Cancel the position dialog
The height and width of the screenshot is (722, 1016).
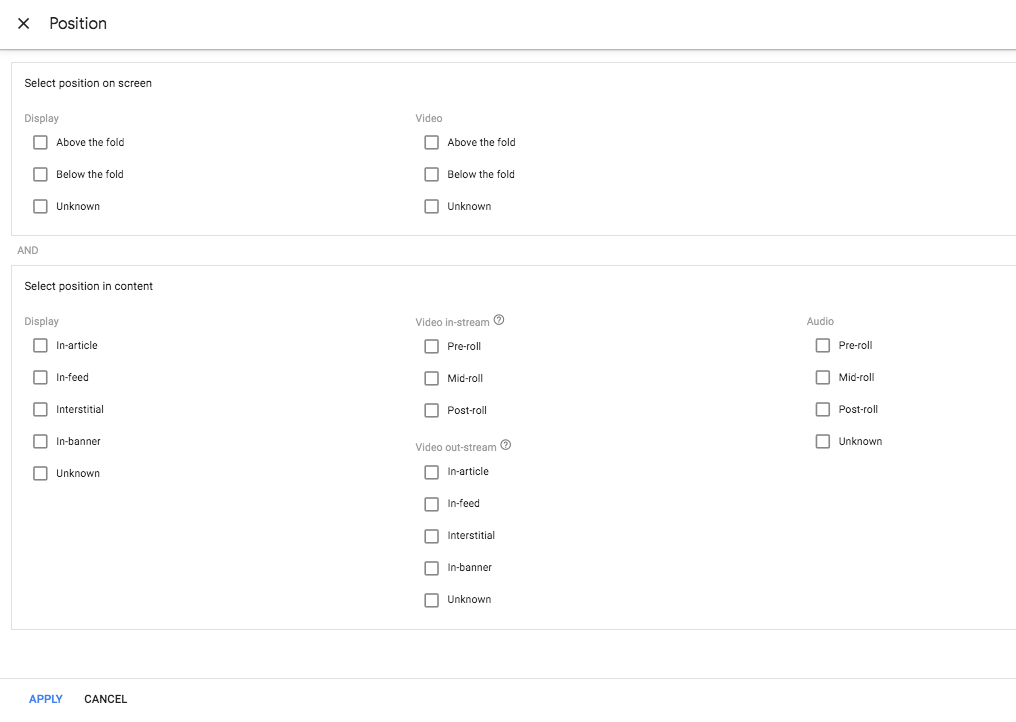pos(106,699)
